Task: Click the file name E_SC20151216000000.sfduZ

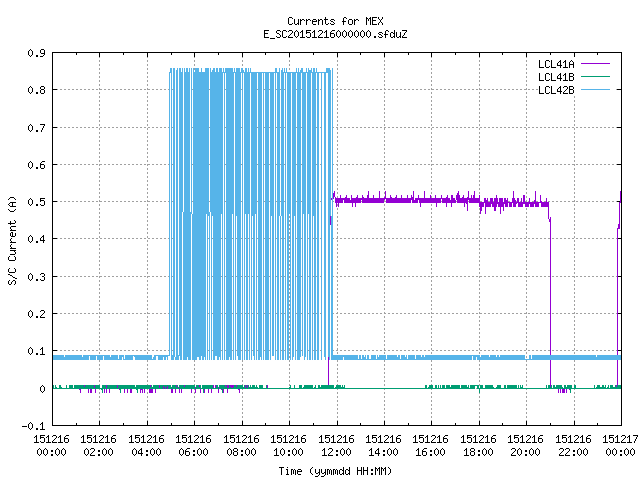Action: (335, 34)
